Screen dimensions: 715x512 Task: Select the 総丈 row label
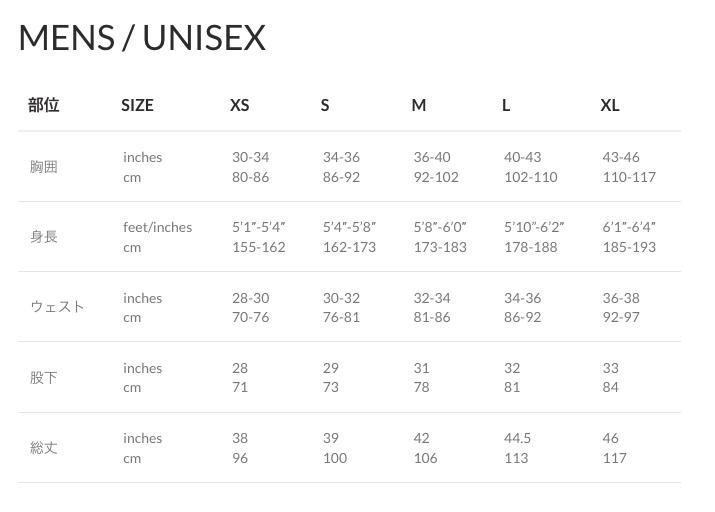[44, 448]
